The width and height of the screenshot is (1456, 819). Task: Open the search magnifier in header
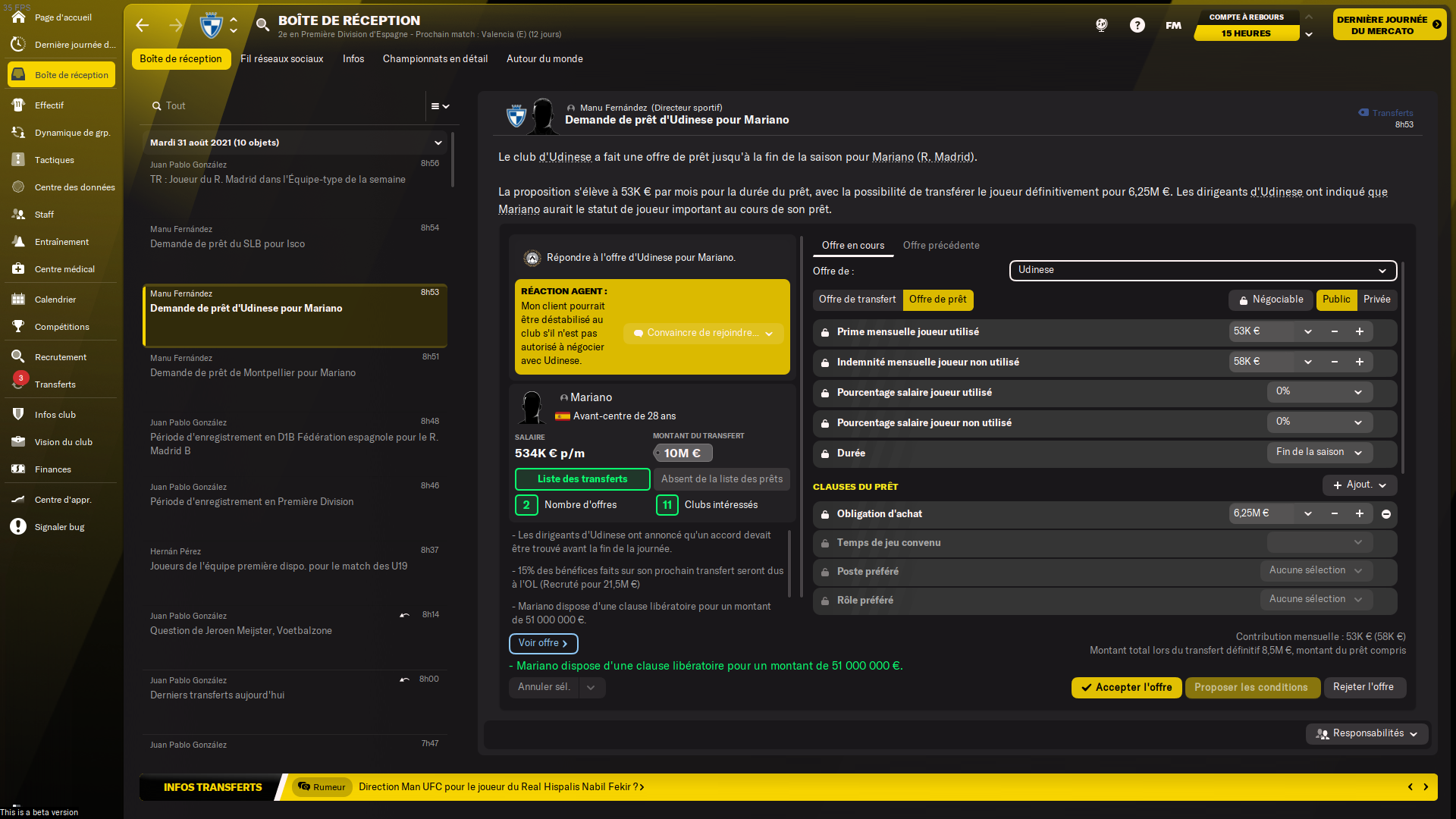coord(262,25)
